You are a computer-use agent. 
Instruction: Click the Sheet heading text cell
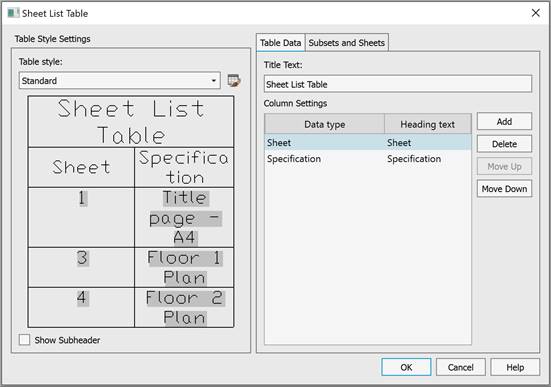pos(428,143)
